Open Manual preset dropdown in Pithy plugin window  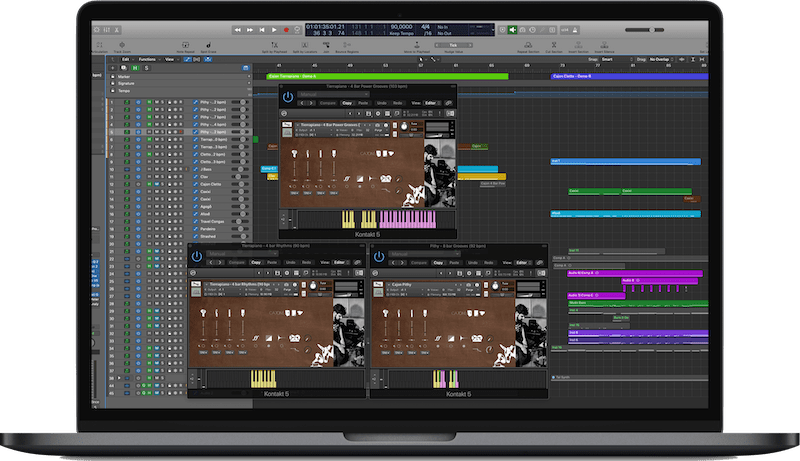tap(424, 254)
